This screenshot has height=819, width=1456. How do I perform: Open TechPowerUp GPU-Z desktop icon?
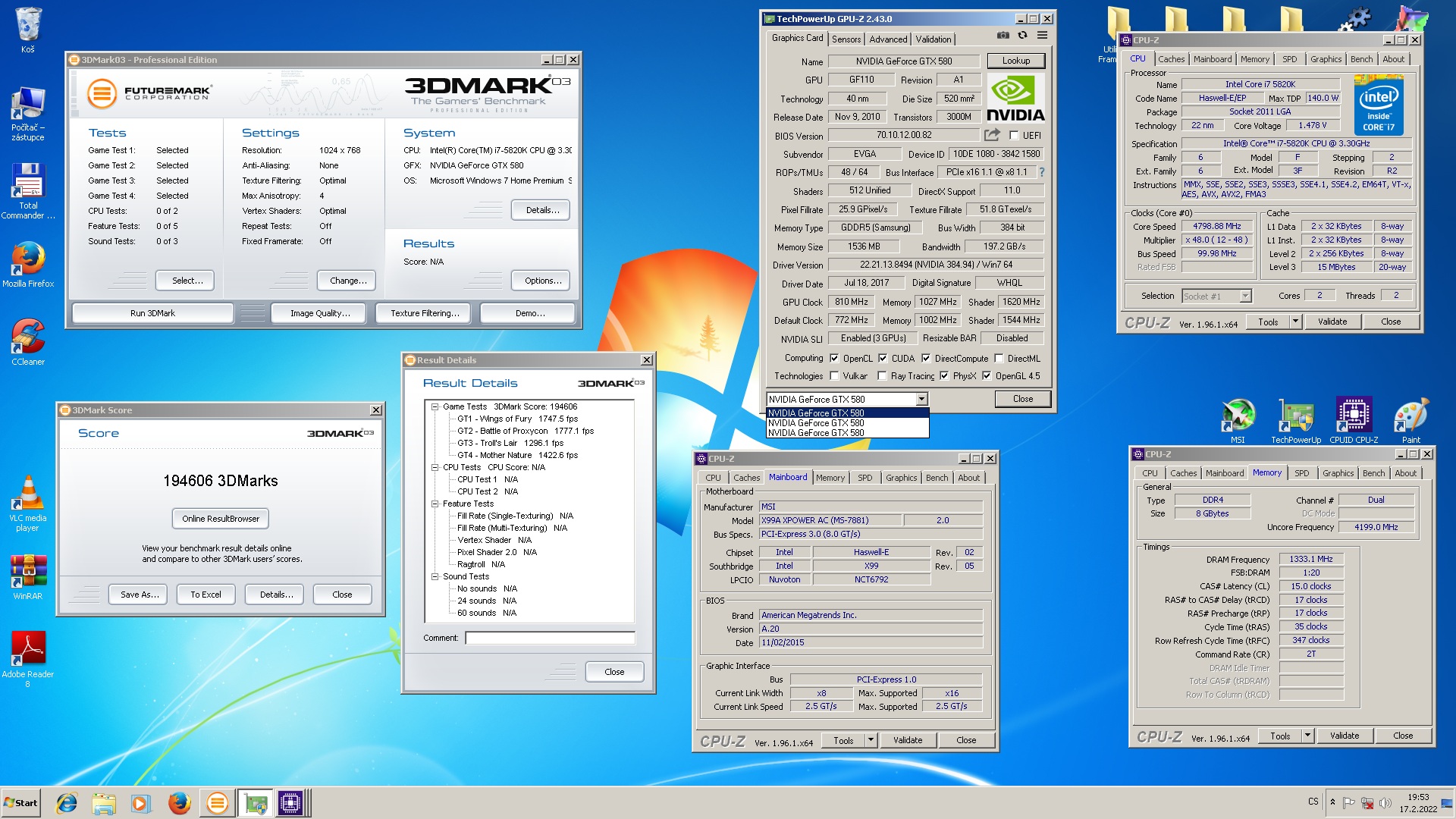pyautogui.click(x=1296, y=420)
